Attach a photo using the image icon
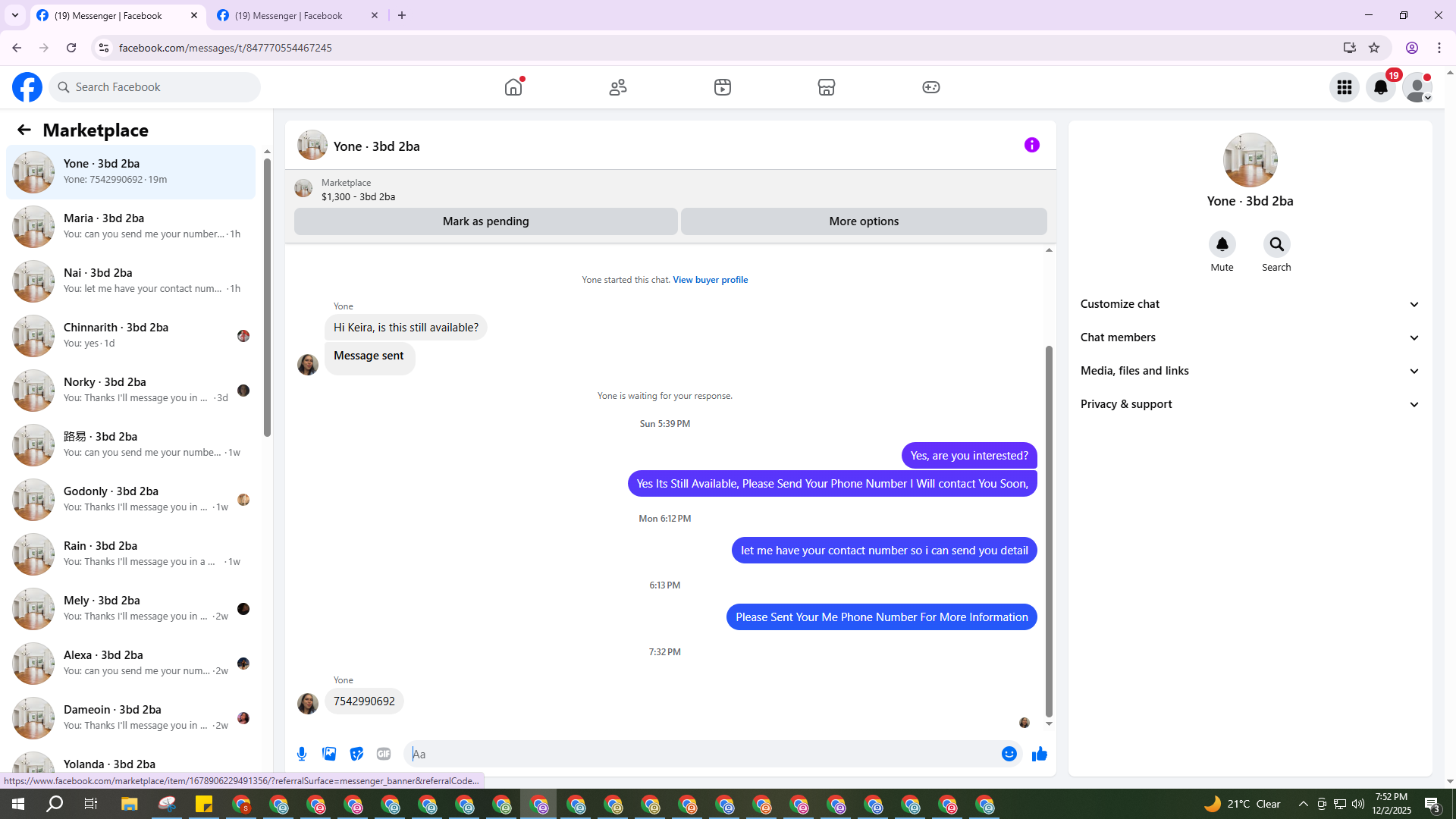 point(329,754)
